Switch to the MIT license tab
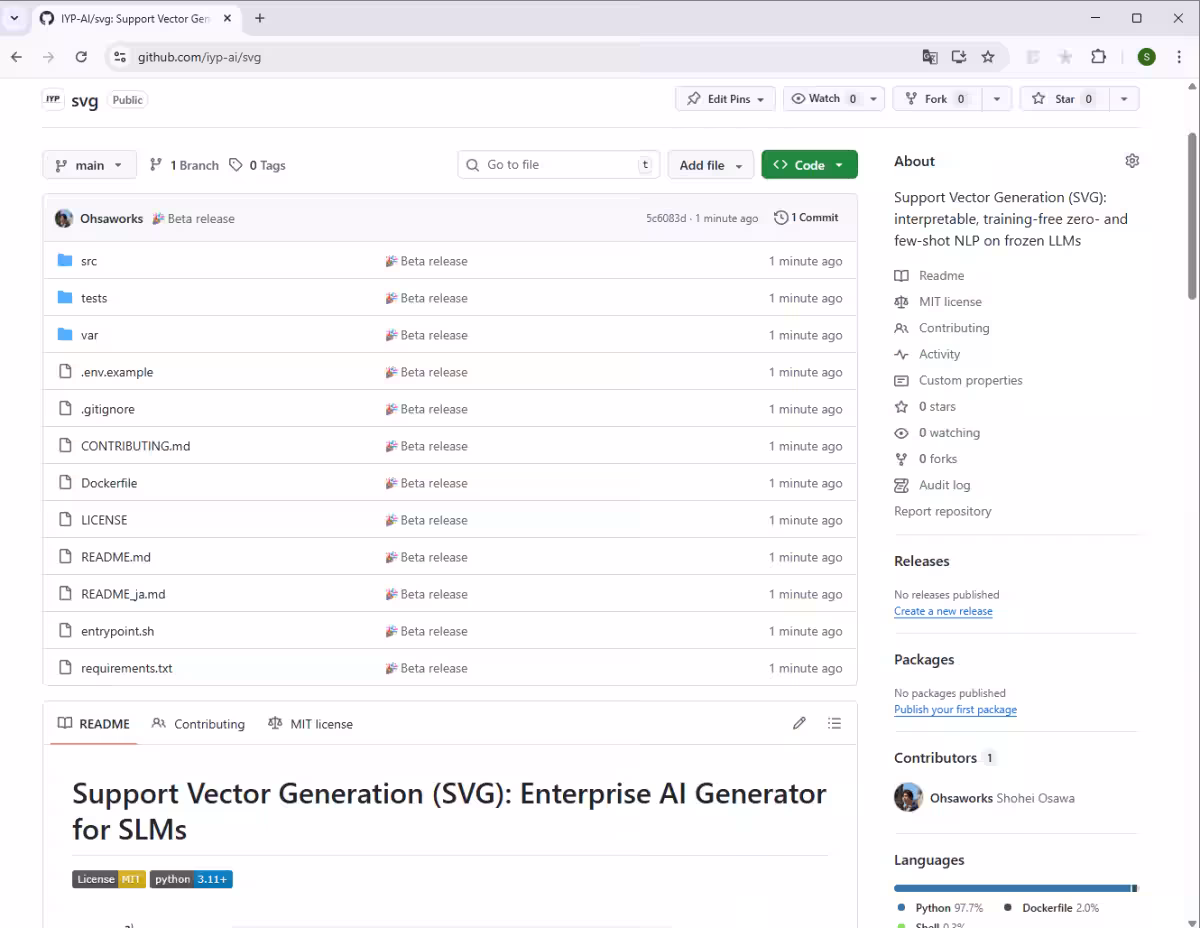 [311, 724]
